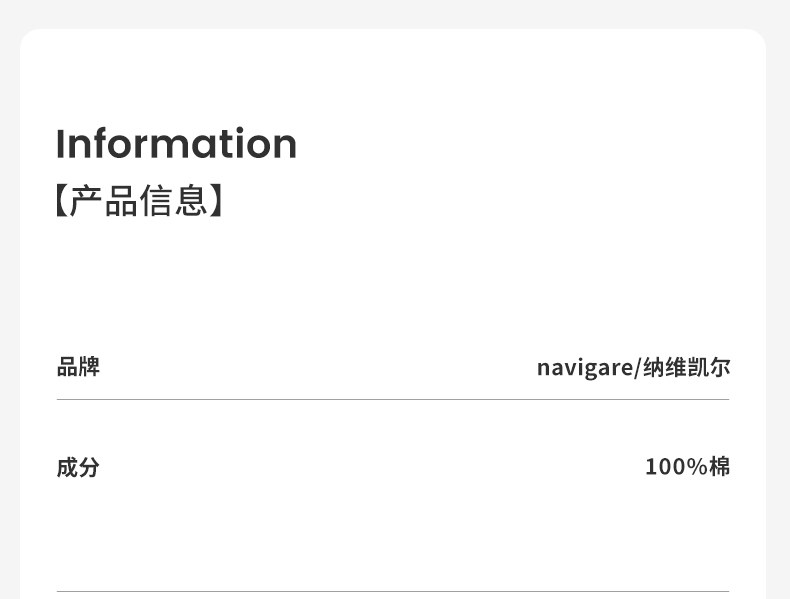Click the divider line beneath the 品牌 row

(393, 400)
